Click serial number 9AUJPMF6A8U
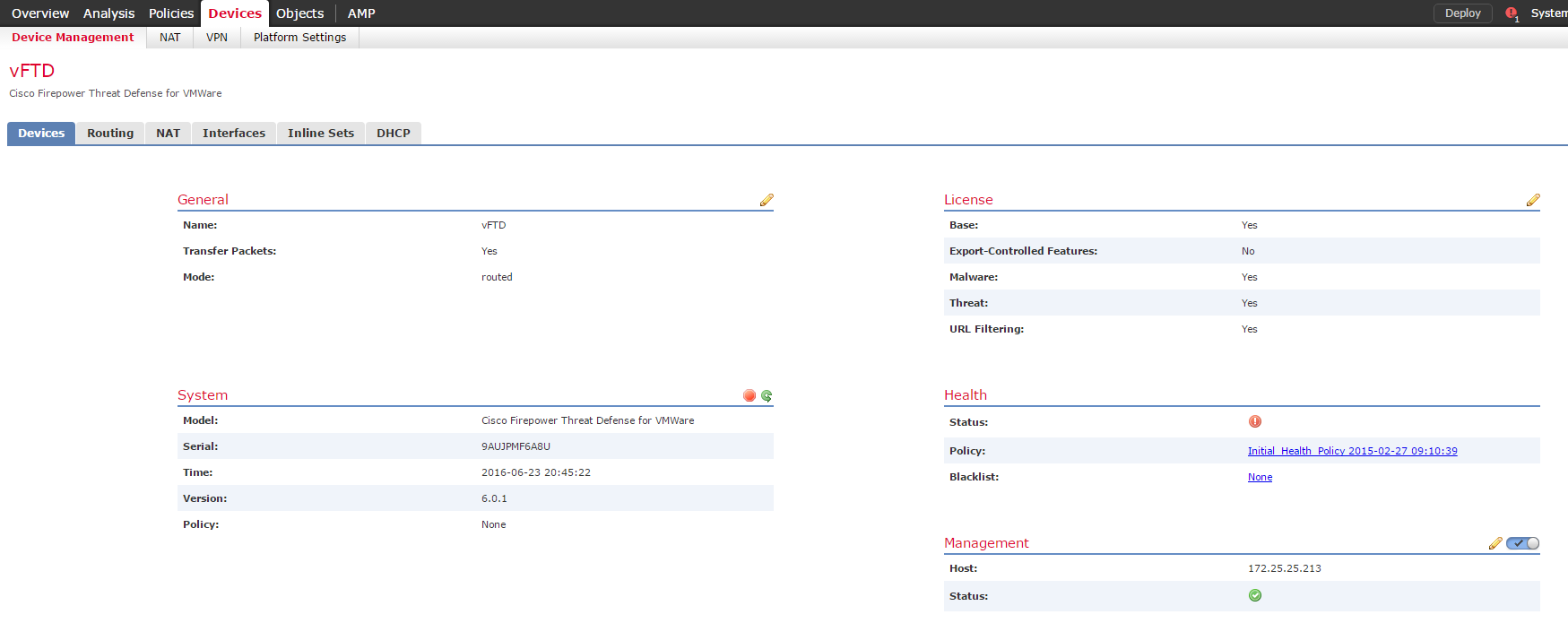The image size is (1568, 623). (x=515, y=446)
